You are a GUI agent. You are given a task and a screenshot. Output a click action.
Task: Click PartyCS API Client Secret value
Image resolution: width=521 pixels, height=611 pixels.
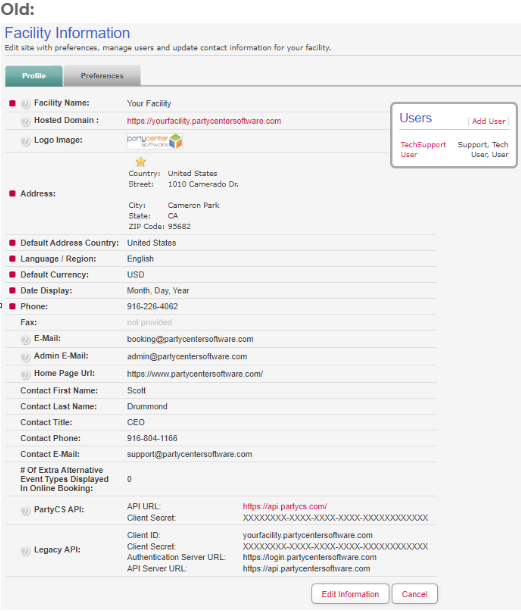click(x=335, y=518)
